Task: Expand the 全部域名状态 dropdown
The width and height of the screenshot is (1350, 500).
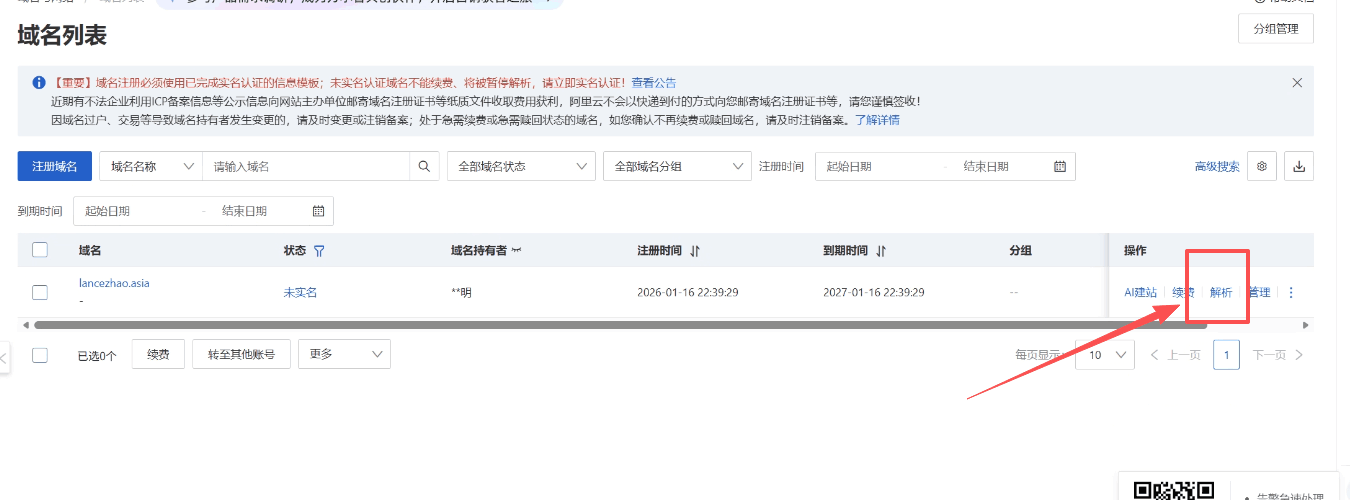Action: click(521, 166)
